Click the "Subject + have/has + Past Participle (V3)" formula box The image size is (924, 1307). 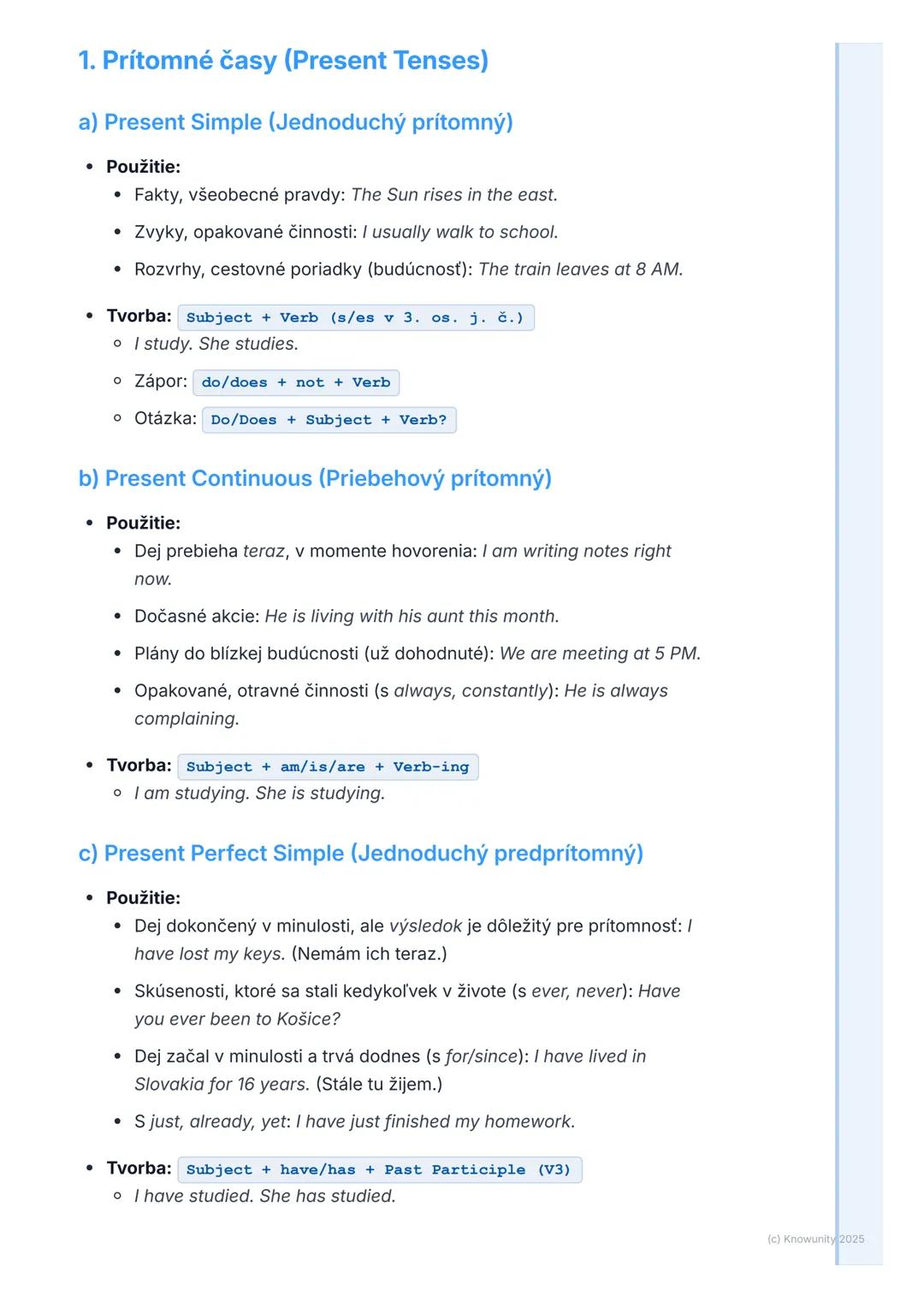[379, 1169]
